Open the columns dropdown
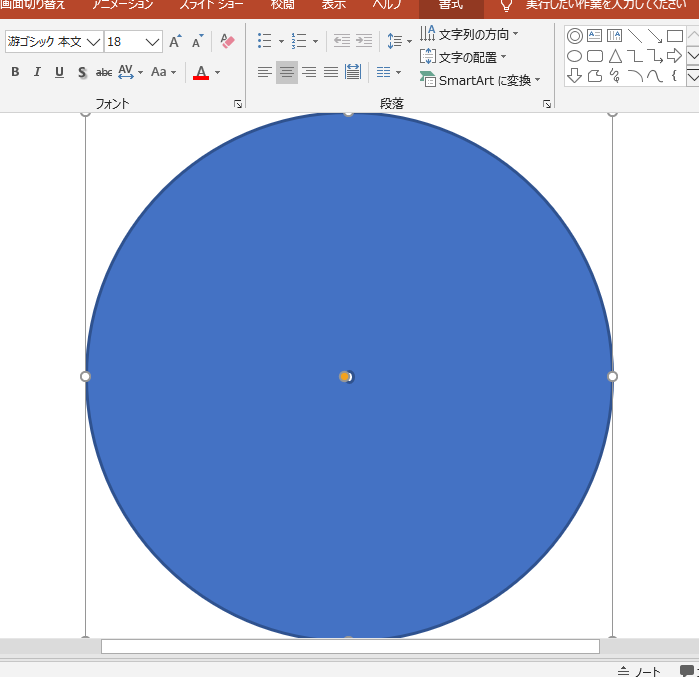 point(388,72)
